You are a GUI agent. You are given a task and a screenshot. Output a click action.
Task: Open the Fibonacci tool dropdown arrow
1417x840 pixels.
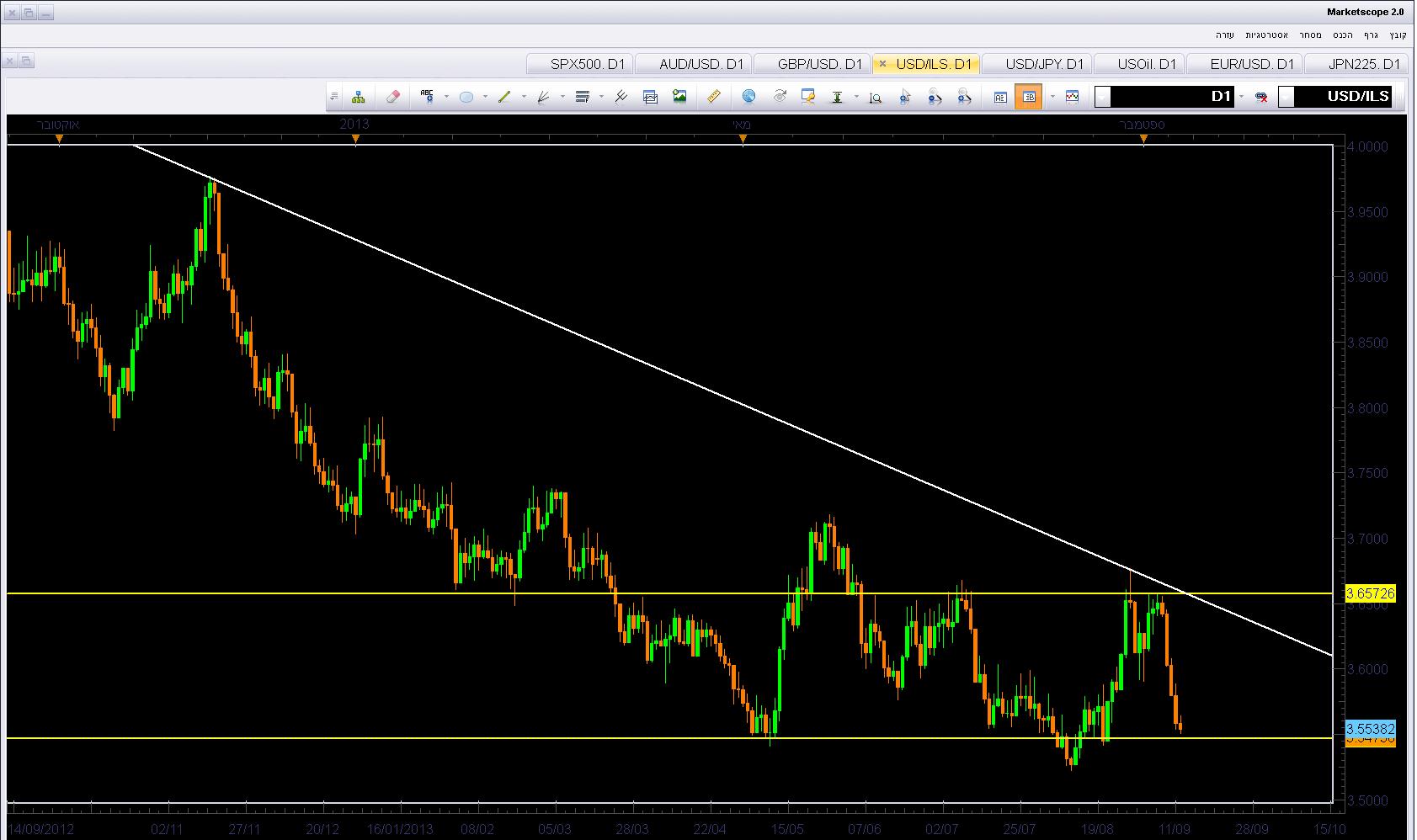click(601, 97)
